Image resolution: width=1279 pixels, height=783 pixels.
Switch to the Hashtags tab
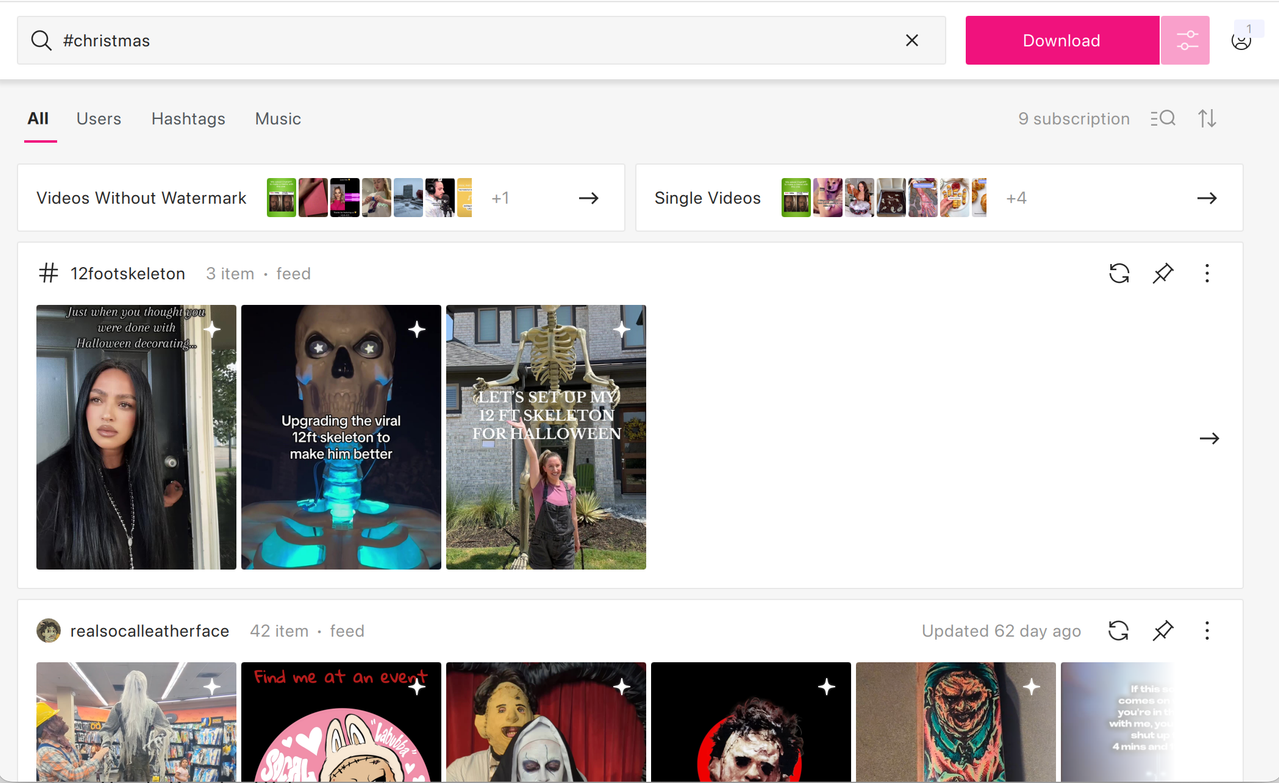click(x=188, y=119)
